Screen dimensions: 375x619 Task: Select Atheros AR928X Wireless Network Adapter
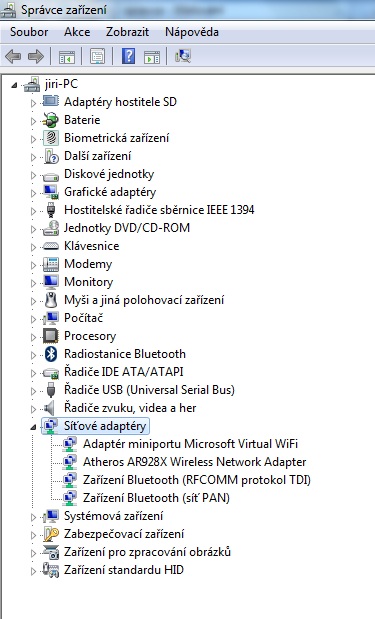(195, 462)
